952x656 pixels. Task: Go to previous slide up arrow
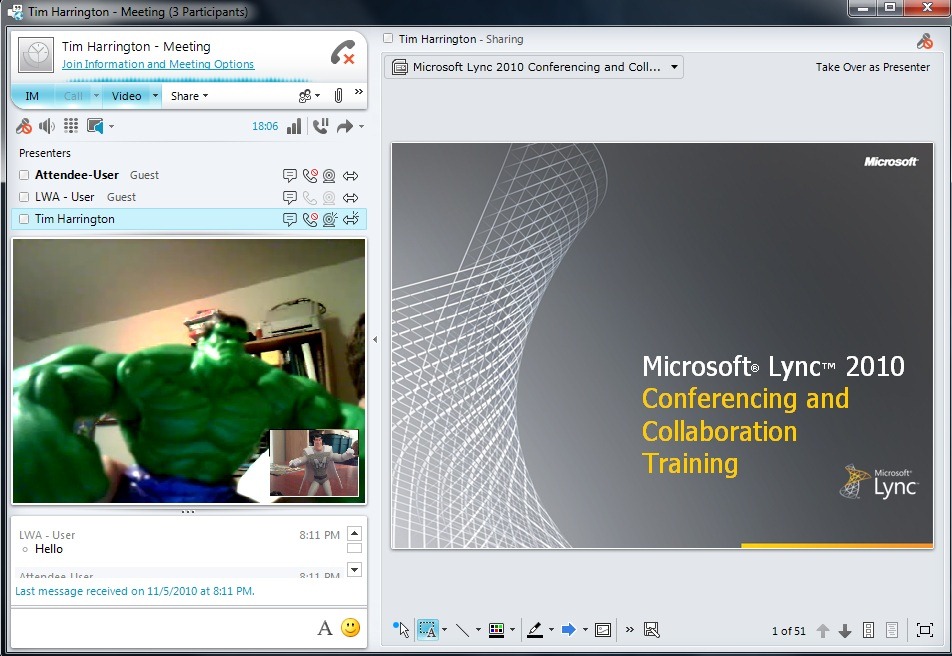coord(823,630)
